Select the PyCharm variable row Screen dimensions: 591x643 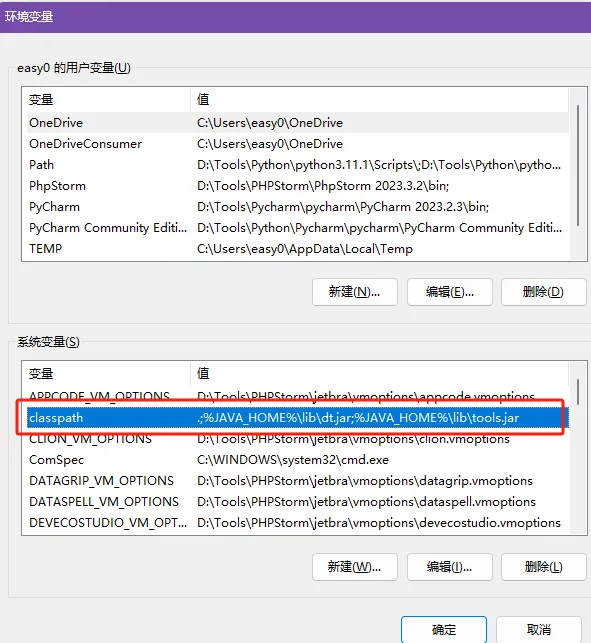(298, 207)
